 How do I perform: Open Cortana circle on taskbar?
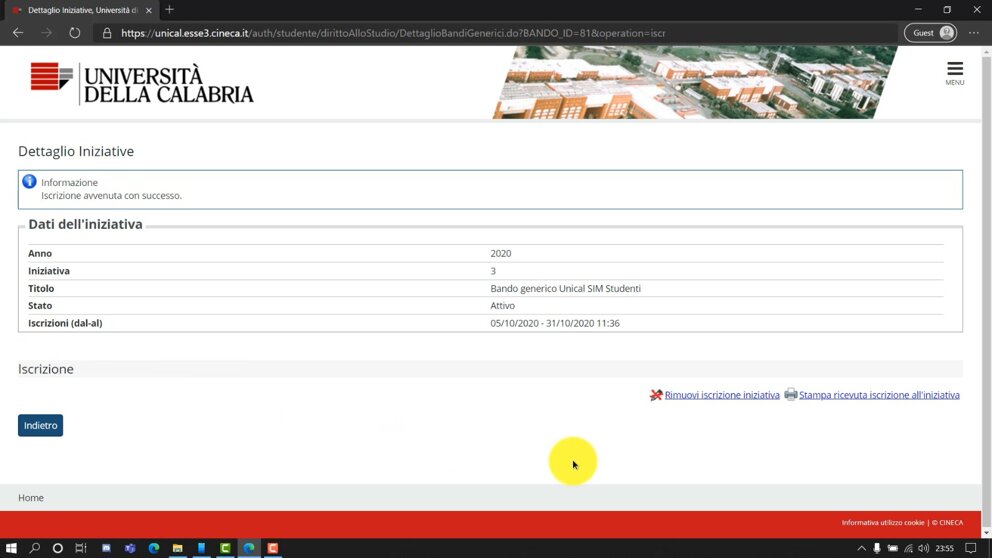coord(58,548)
